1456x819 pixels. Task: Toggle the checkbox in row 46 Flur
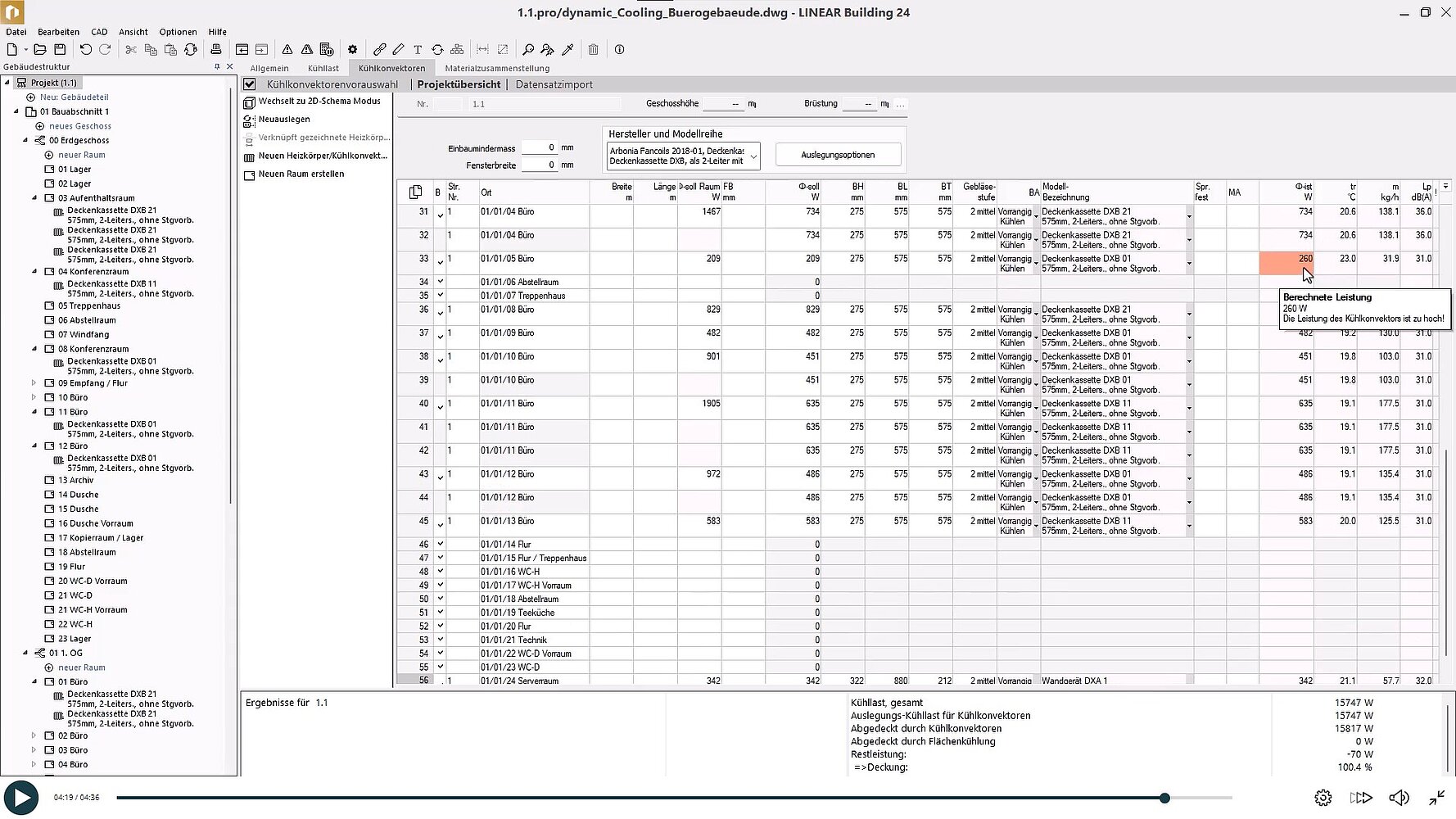tap(440, 544)
